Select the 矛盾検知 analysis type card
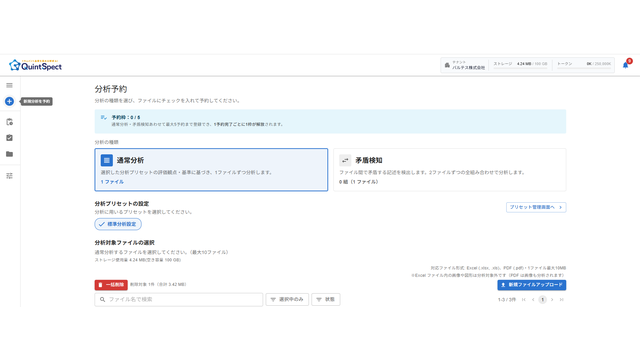The height and width of the screenshot is (360, 640). (449, 169)
